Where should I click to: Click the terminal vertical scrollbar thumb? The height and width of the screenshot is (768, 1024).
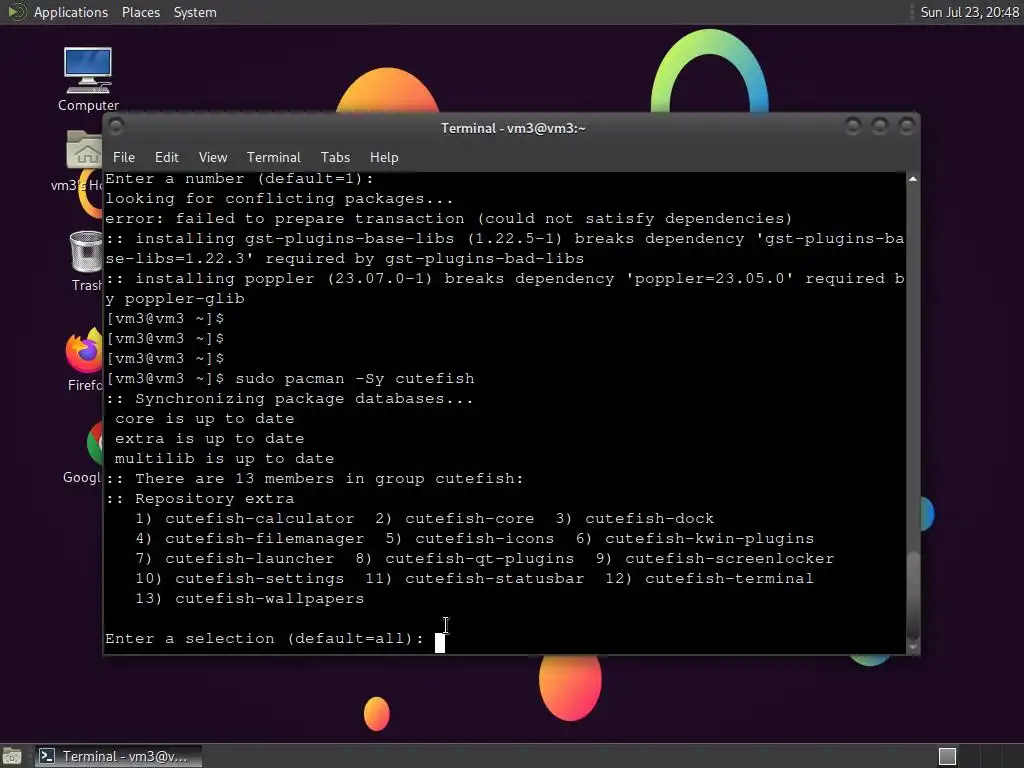[x=913, y=595]
